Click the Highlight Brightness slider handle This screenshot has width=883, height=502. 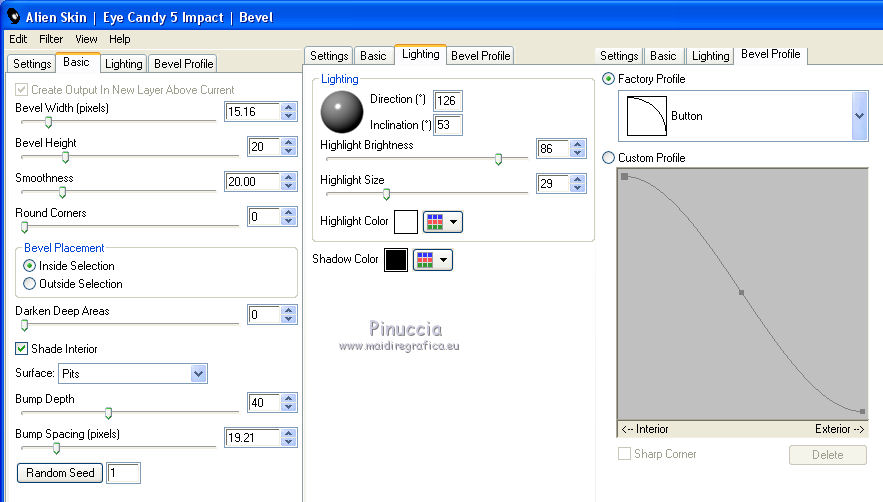point(498,159)
